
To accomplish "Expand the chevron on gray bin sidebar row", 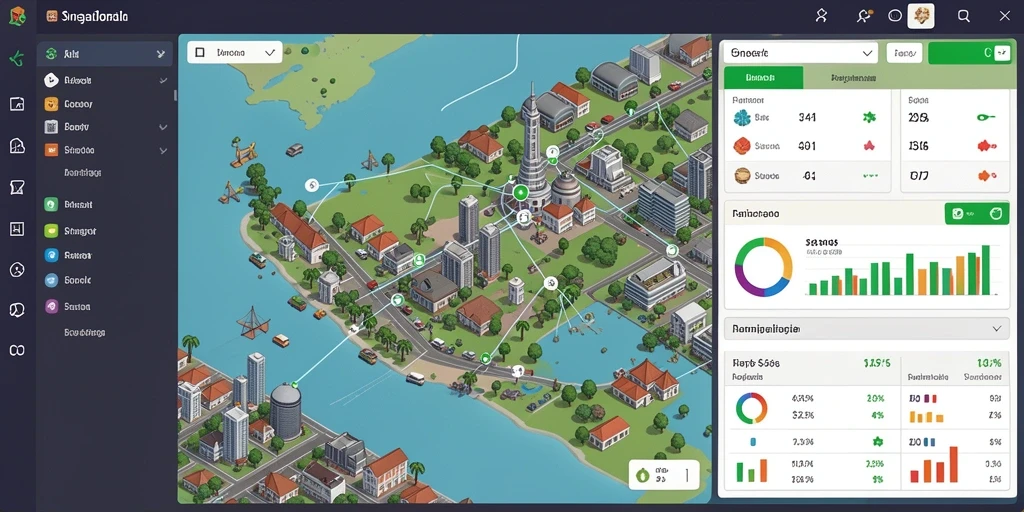I will [163, 127].
